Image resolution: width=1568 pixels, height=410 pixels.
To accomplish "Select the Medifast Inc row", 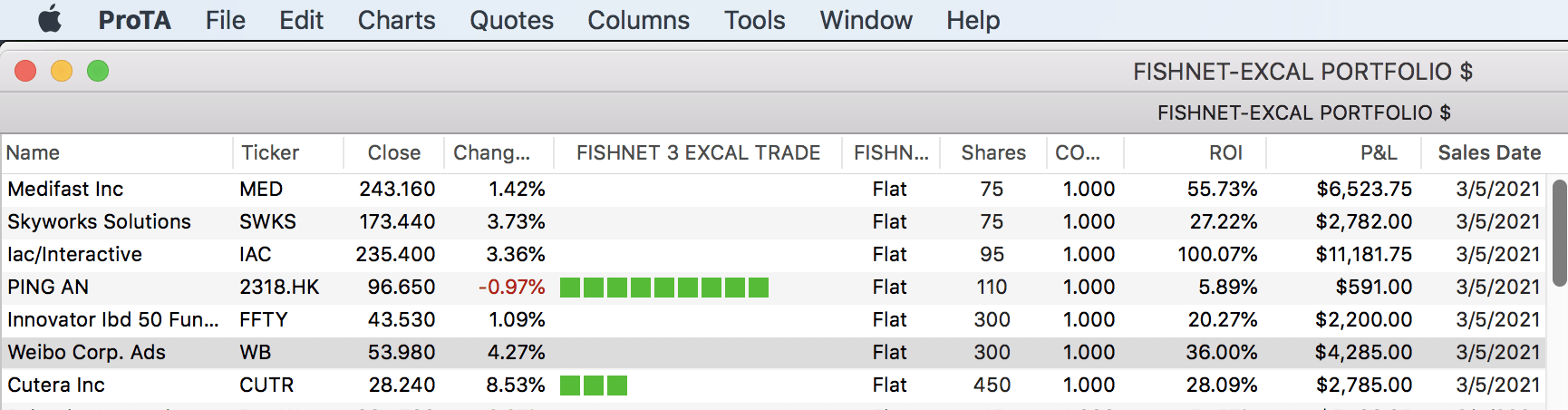I will click(x=775, y=189).
